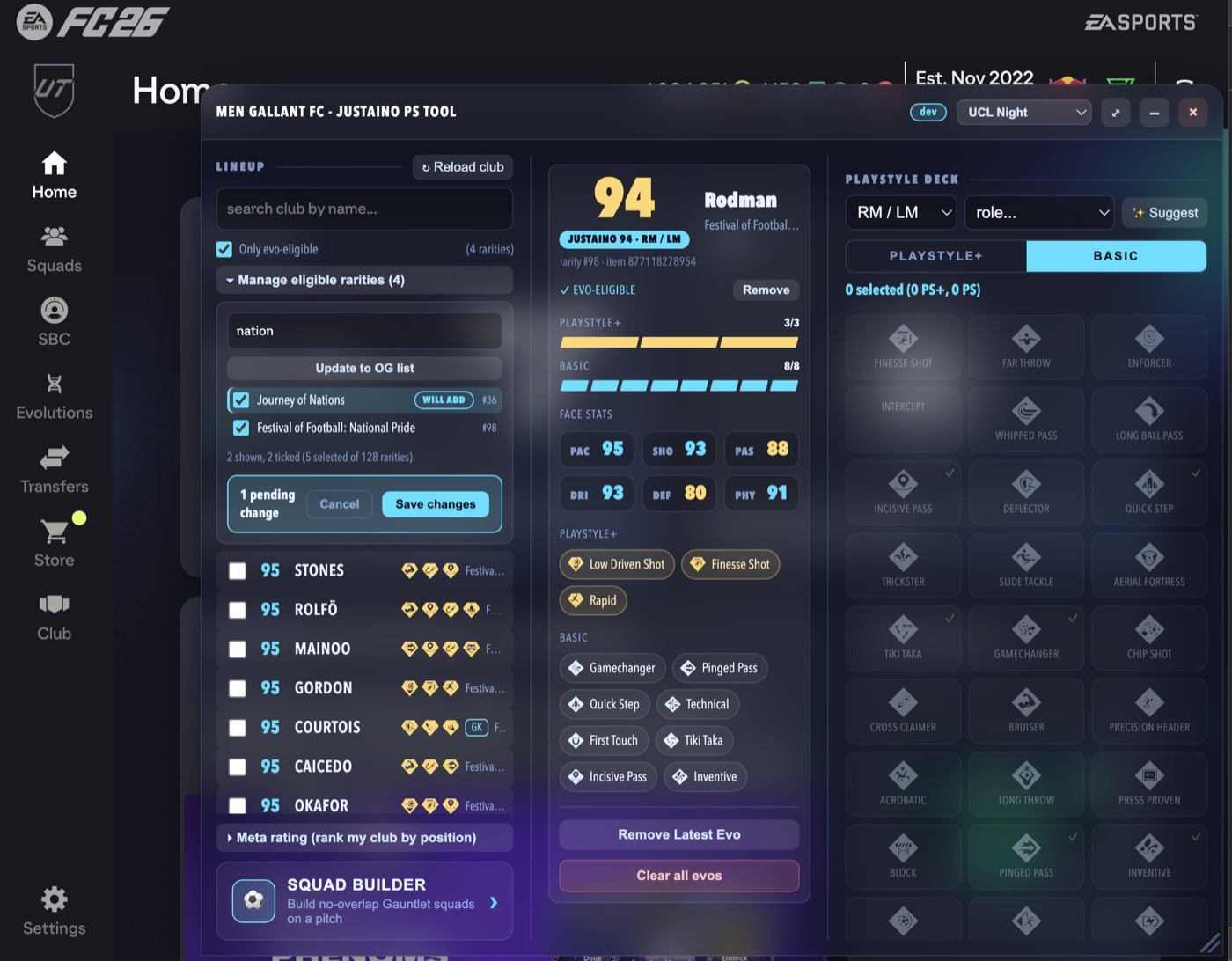Click Save changes button
This screenshot has width=1232, height=961.
click(436, 504)
